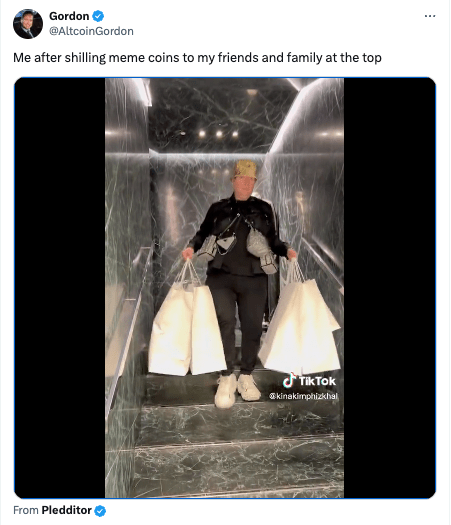Viewport: 451px width, 525px height.
Task: Open the Pledditor source account link
Action: click(x=66, y=510)
